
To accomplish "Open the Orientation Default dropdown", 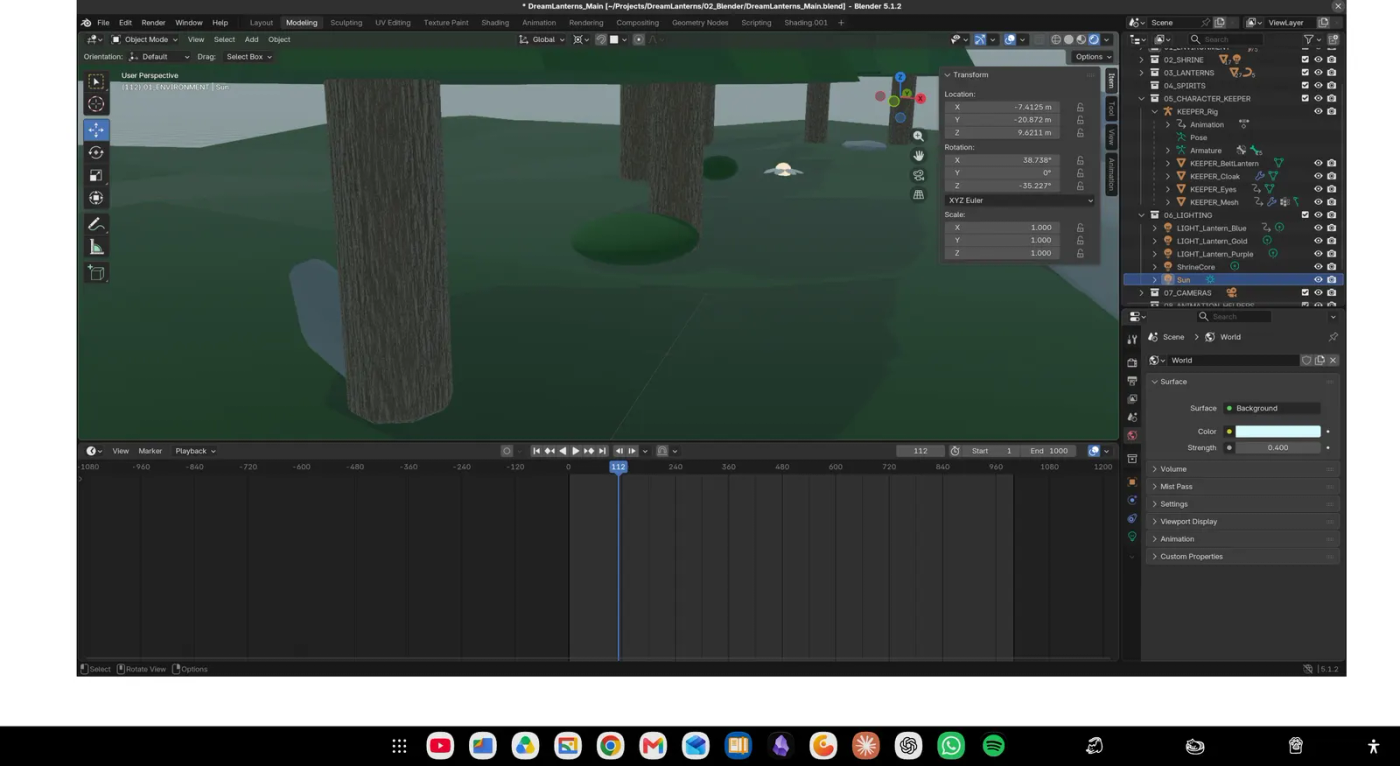I will pyautogui.click(x=159, y=57).
